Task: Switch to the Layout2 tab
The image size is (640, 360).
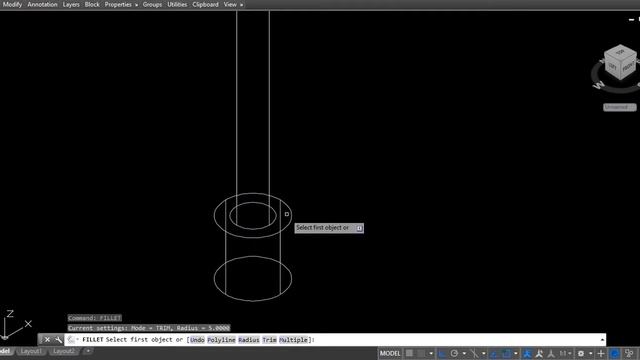Action: [x=64, y=351]
